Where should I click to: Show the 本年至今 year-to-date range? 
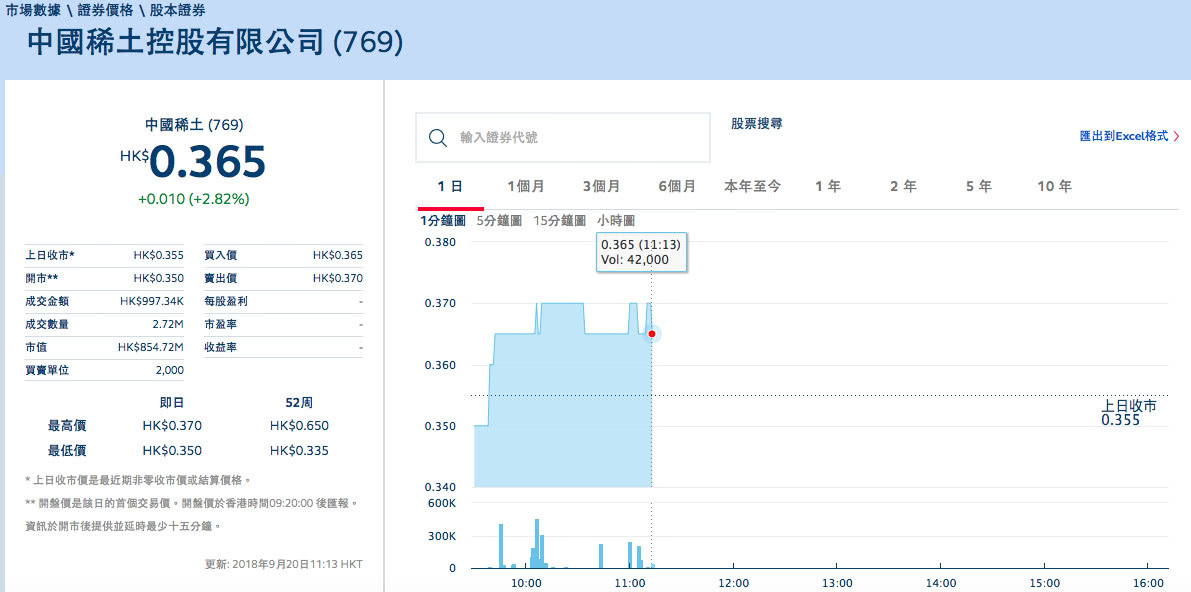click(x=753, y=187)
